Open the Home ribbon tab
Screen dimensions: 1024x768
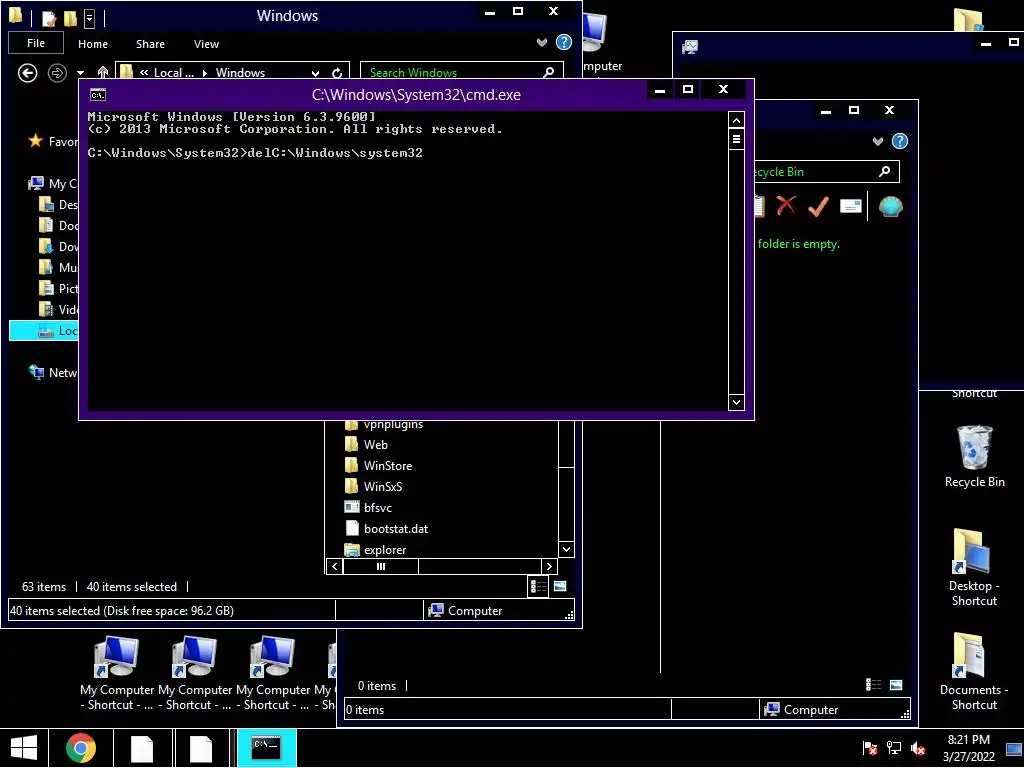(x=93, y=44)
